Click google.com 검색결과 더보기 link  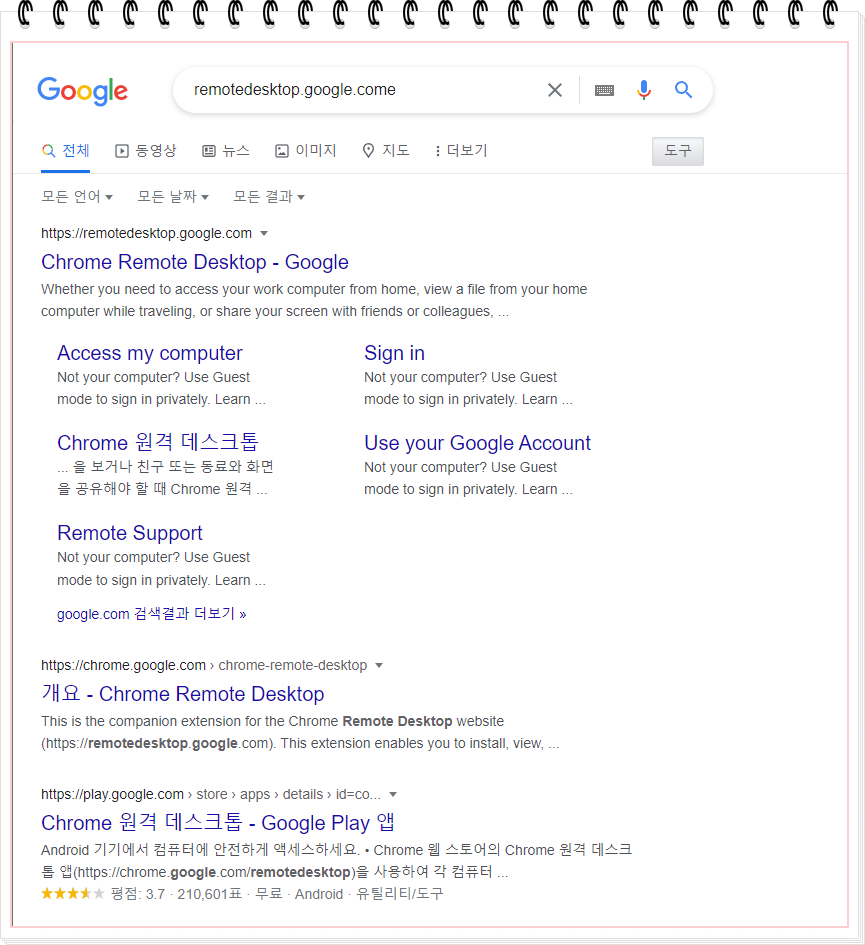[151, 614]
